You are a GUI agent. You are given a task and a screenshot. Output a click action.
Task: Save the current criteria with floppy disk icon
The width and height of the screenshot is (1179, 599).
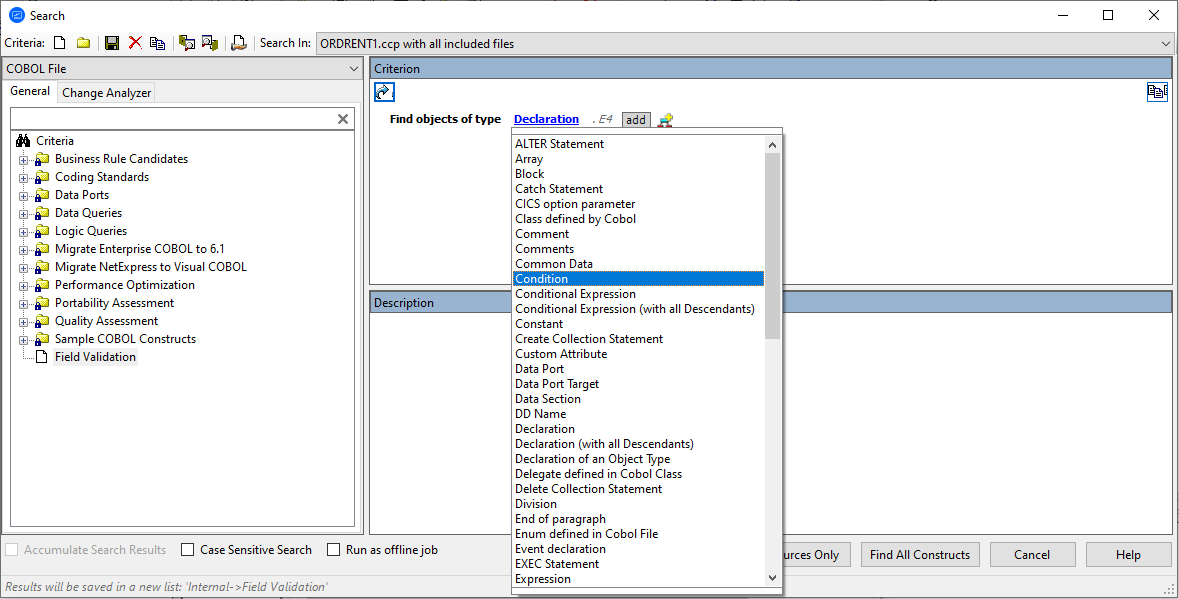112,42
